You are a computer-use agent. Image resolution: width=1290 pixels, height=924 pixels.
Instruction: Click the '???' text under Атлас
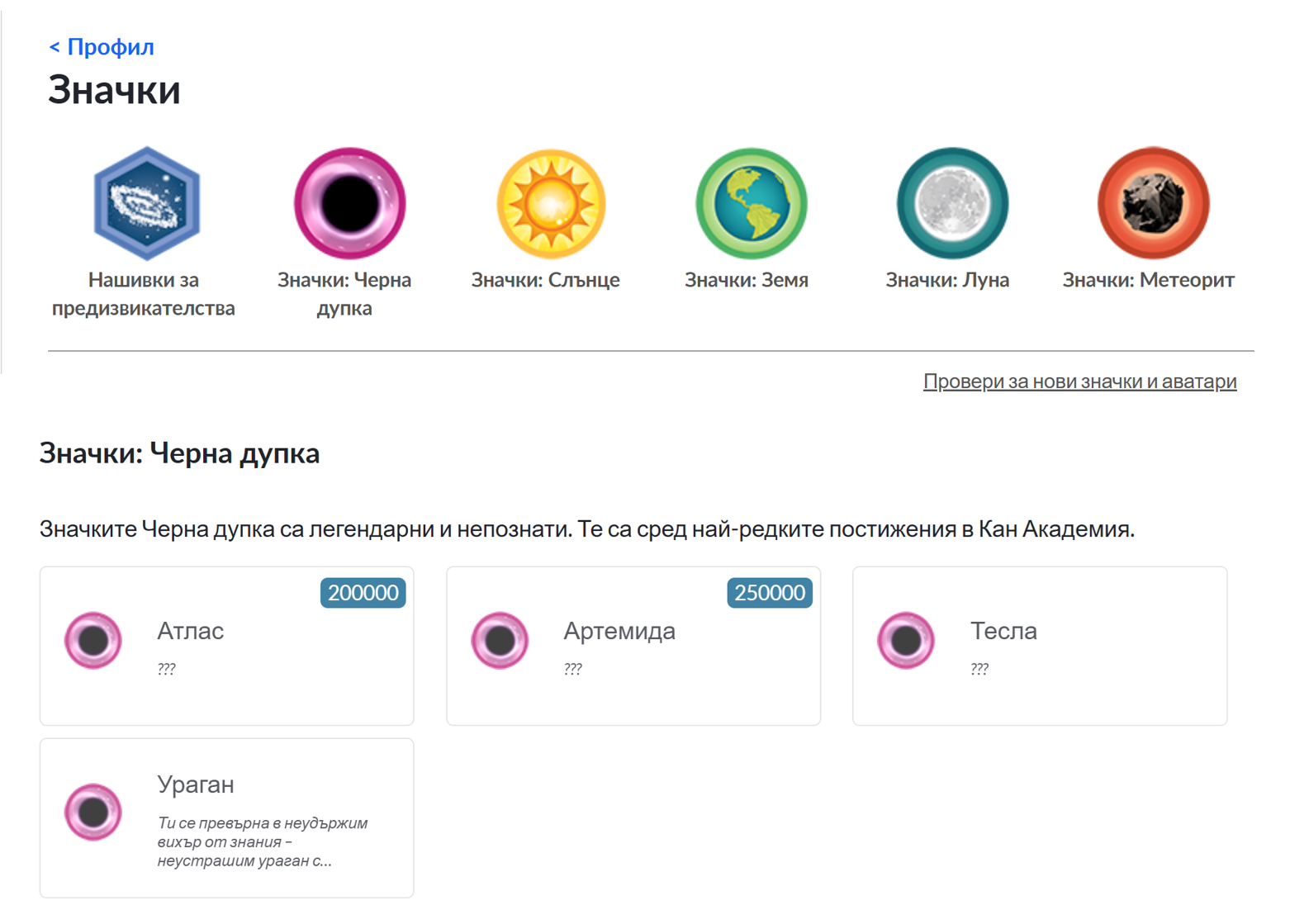tap(166, 669)
